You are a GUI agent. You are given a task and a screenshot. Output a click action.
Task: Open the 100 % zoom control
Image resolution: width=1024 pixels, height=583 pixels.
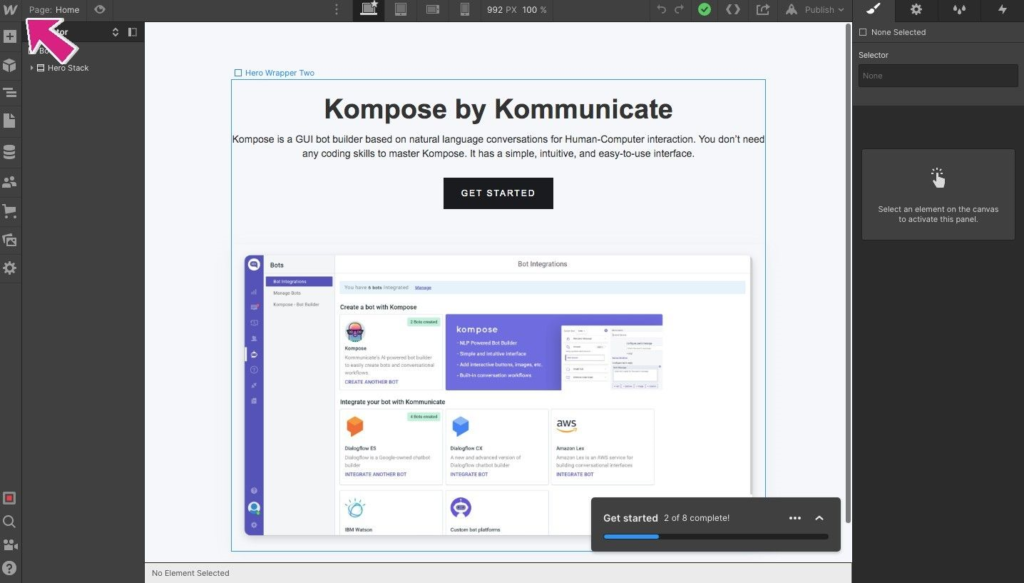534,10
